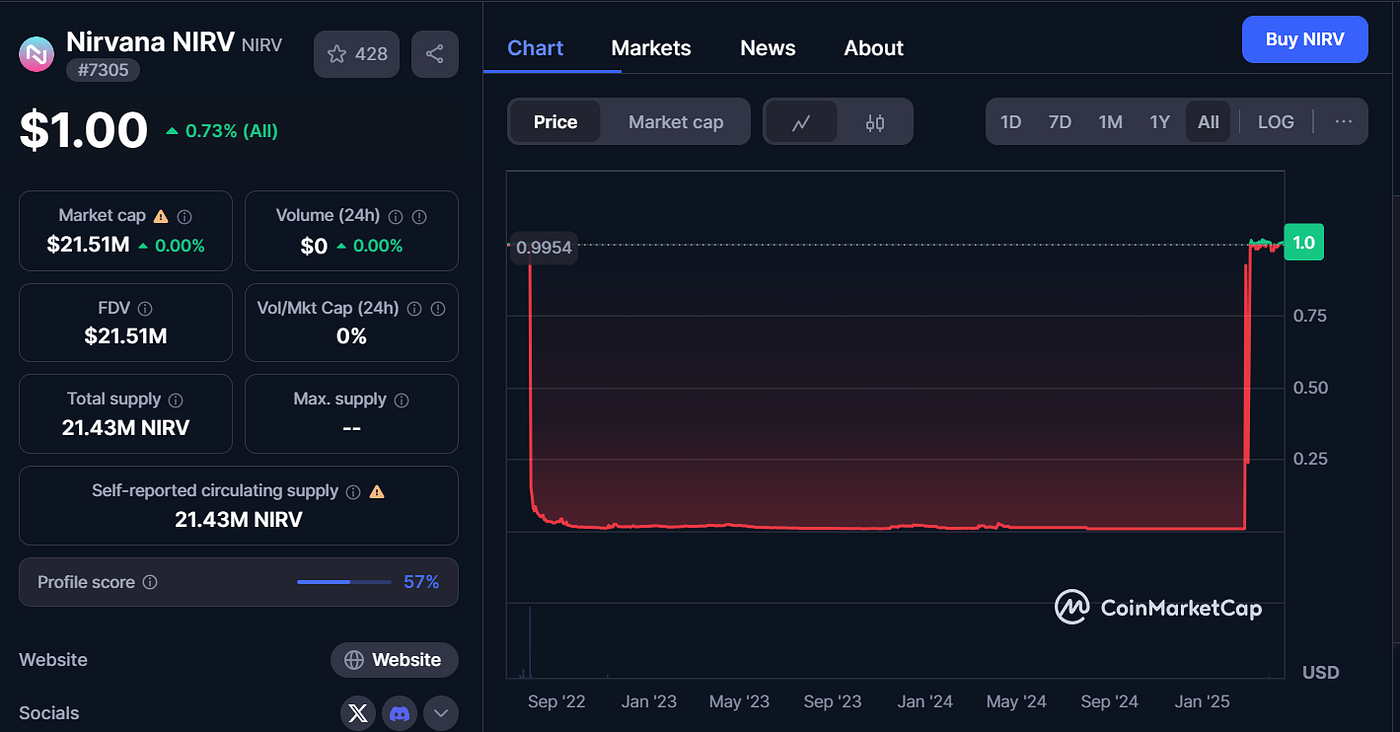Switch chart to line view icon
Image resolution: width=1400 pixels, height=732 pixels.
(801, 122)
